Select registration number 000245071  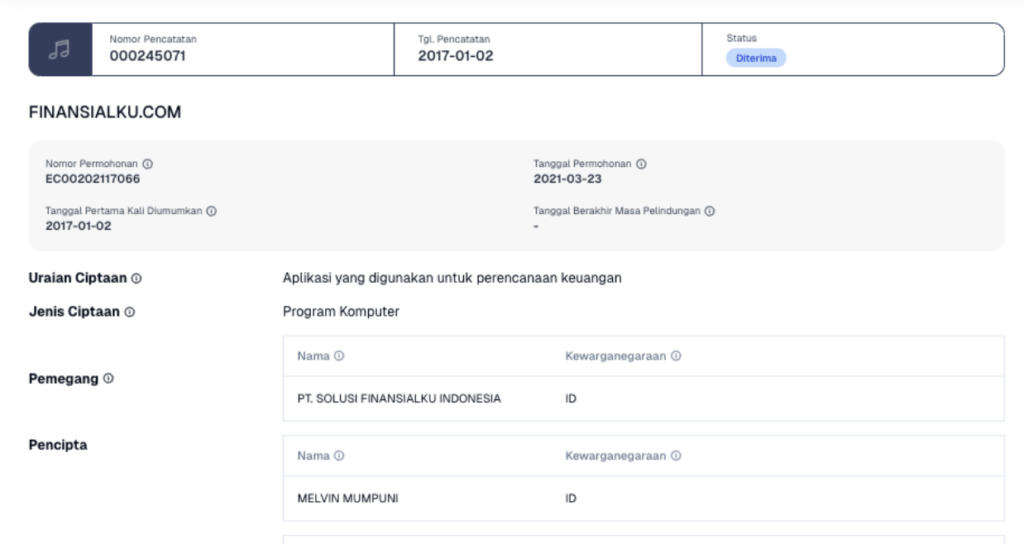148,56
